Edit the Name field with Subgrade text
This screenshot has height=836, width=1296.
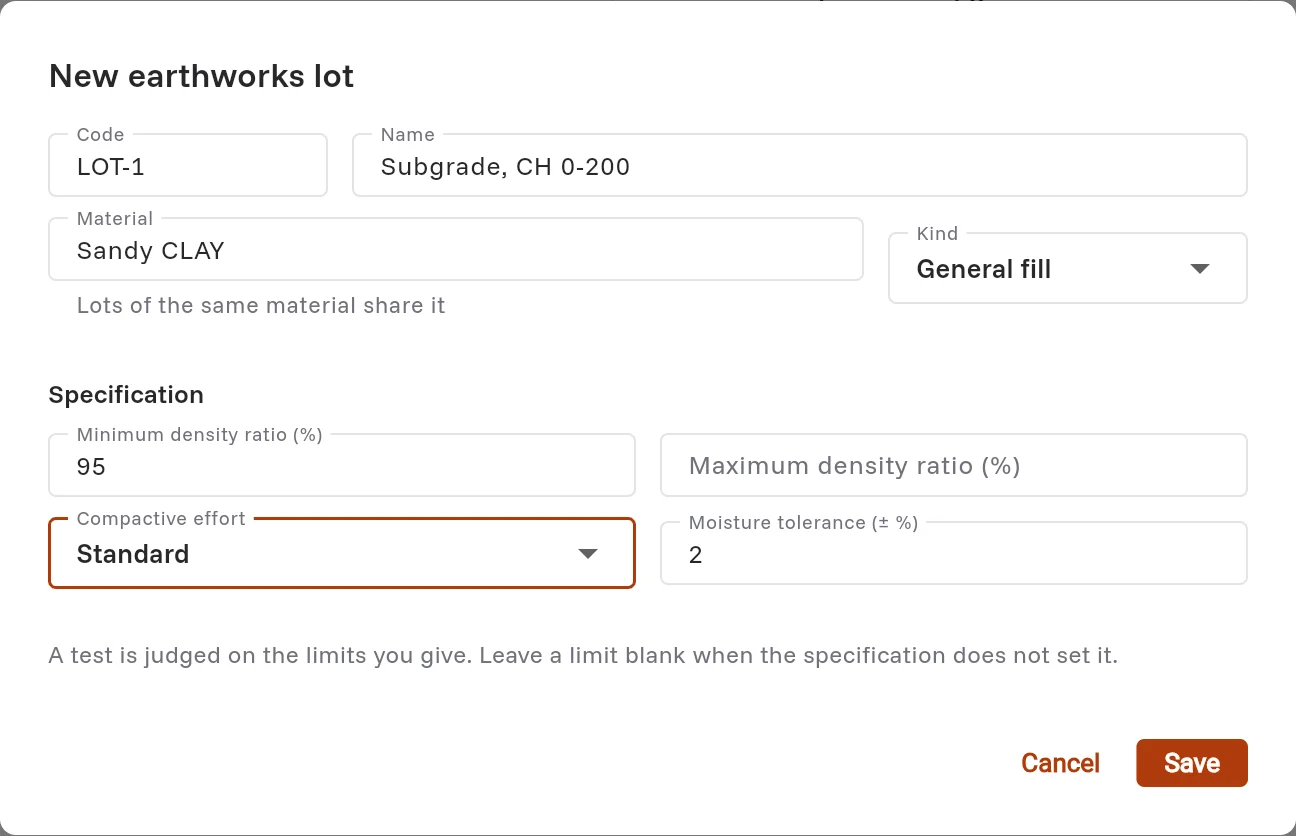(800, 165)
